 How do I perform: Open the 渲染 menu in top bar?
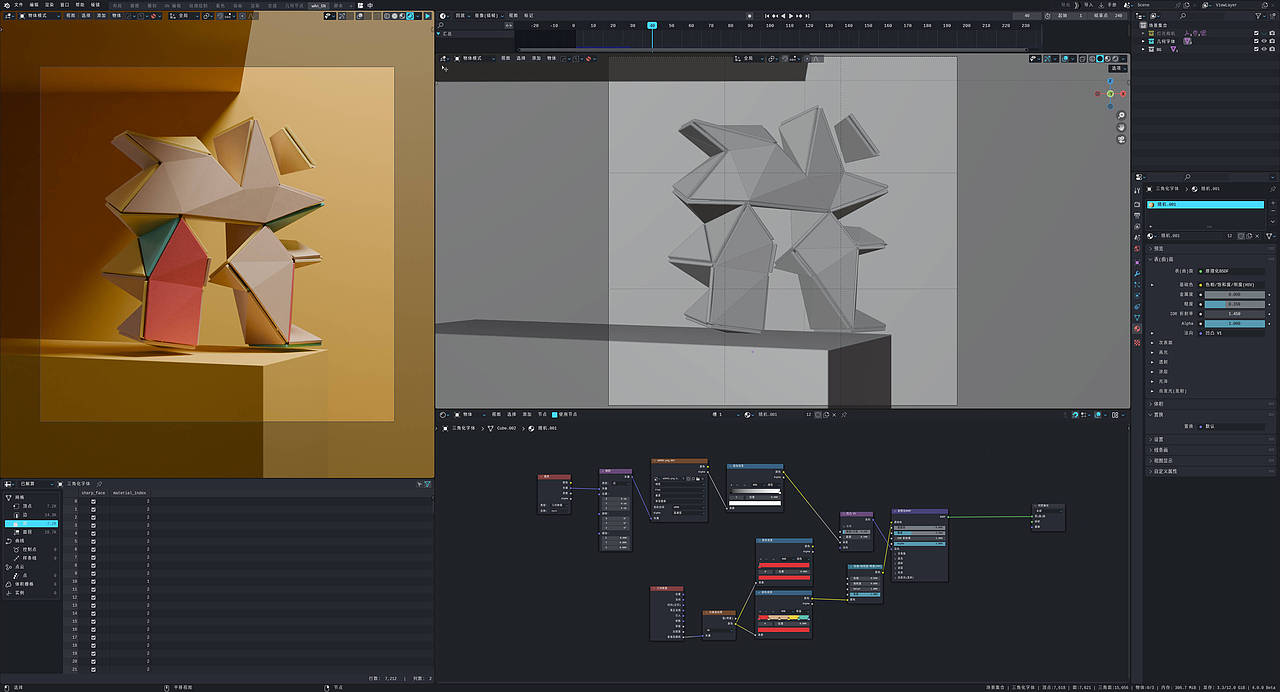coord(49,5)
